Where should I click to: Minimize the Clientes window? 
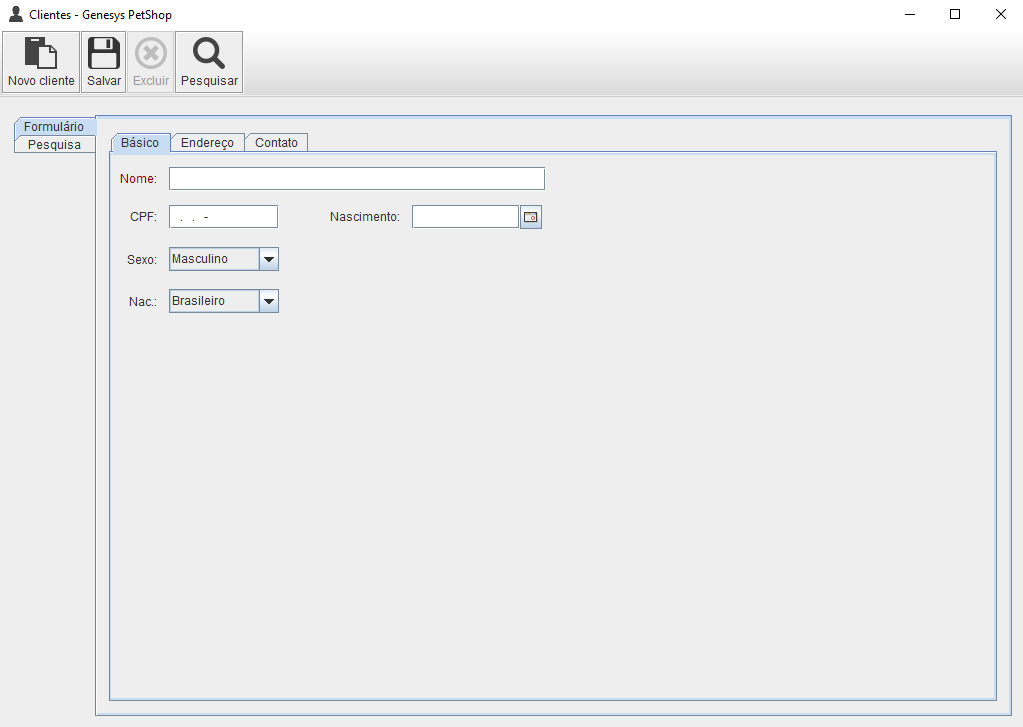910,15
